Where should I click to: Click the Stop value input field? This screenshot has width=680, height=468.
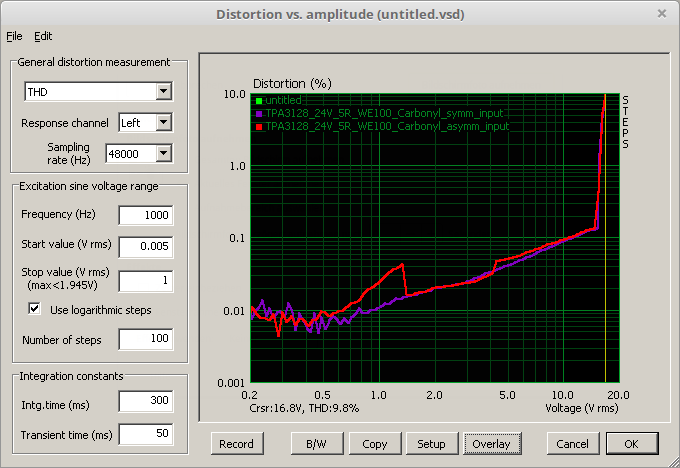(145, 281)
